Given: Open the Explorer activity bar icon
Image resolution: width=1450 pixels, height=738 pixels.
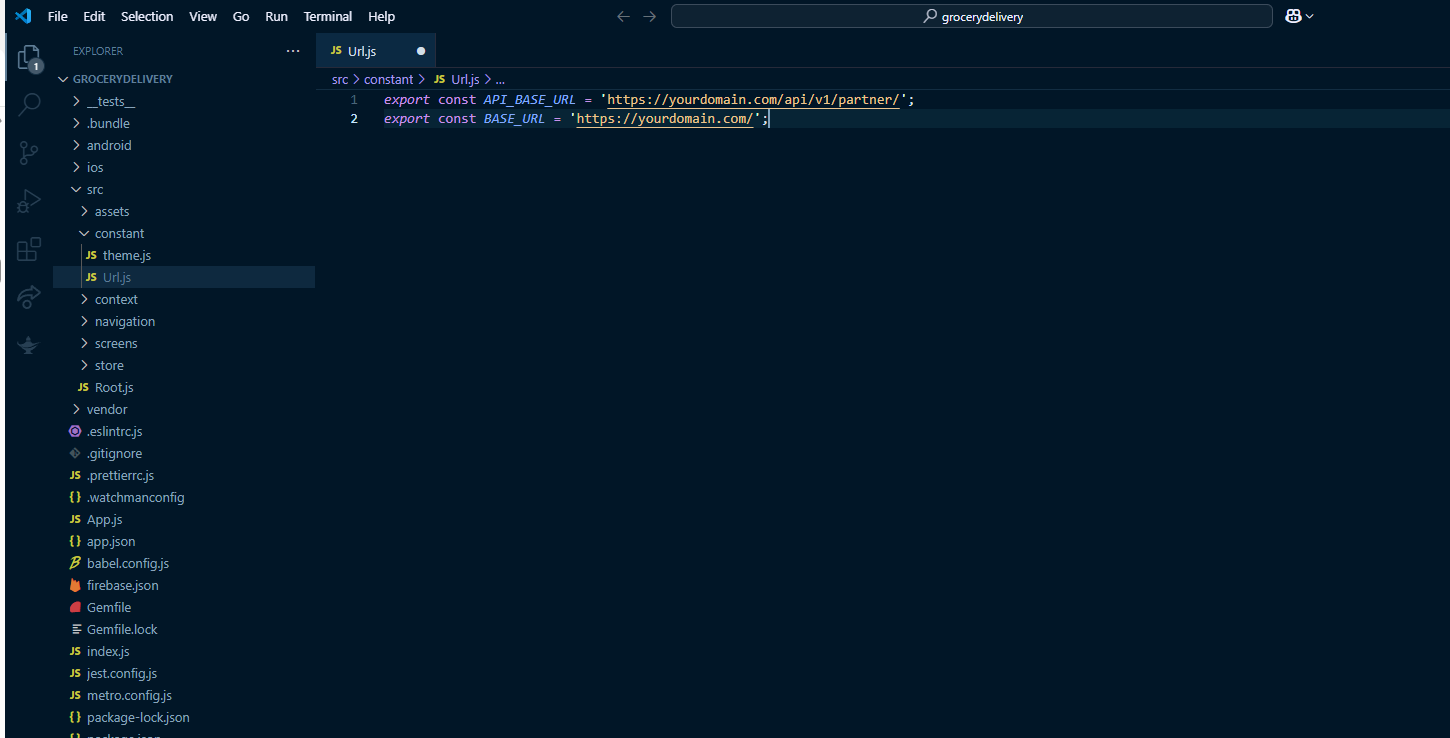Looking at the screenshot, I should pos(29,58).
